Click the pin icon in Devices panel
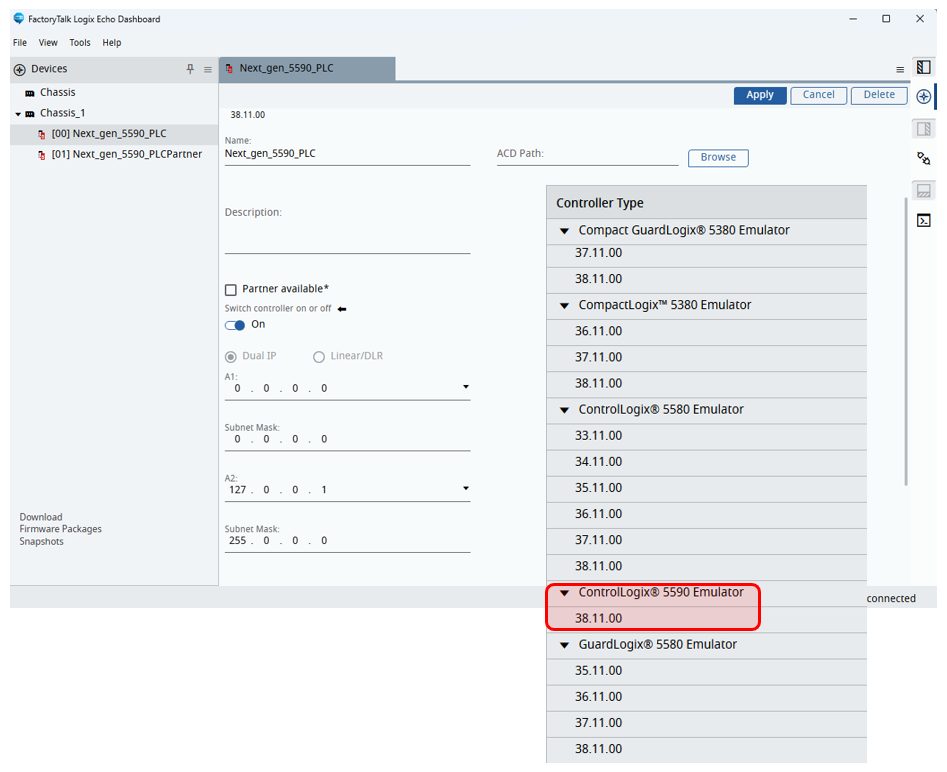The height and width of the screenshot is (772, 947). (190, 69)
